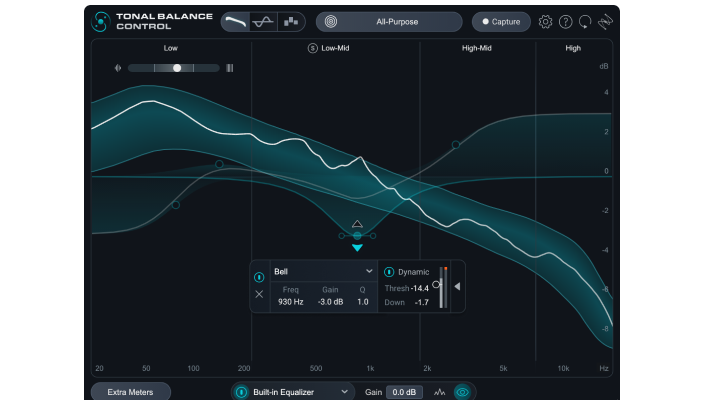
Task: Solo the Low-Mid band
Action: coord(312,48)
